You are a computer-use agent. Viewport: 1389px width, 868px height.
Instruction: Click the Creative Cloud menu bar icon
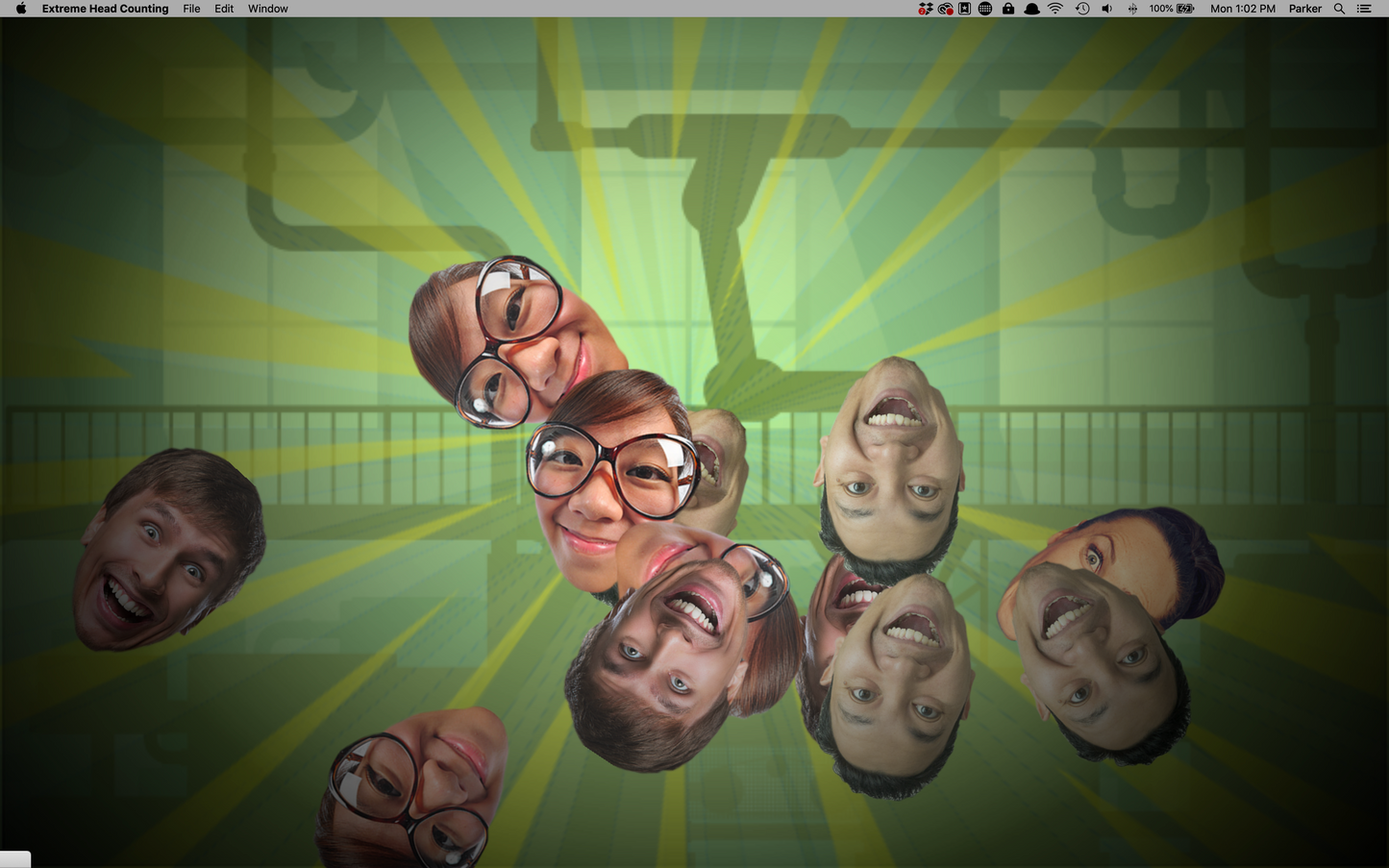click(946, 9)
